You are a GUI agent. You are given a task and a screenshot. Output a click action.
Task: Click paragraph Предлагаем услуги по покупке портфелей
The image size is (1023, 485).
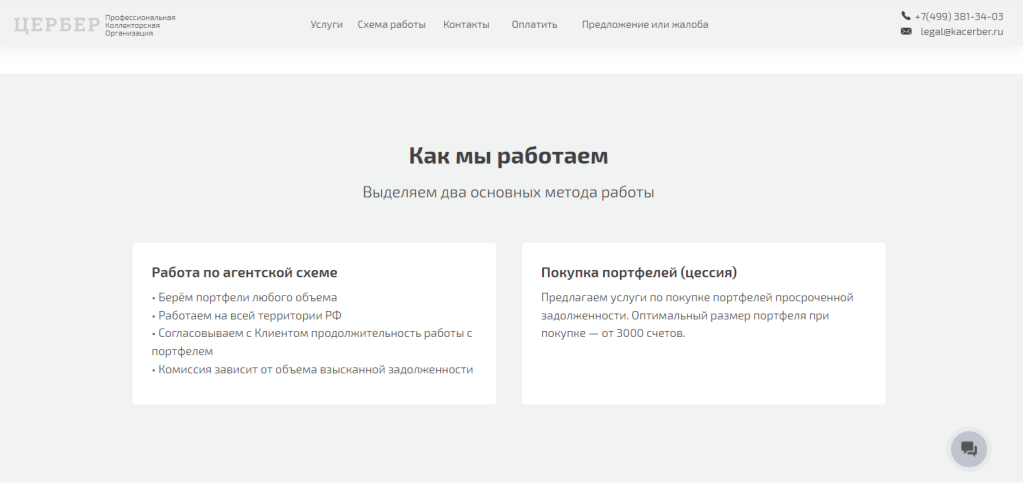tap(697, 315)
